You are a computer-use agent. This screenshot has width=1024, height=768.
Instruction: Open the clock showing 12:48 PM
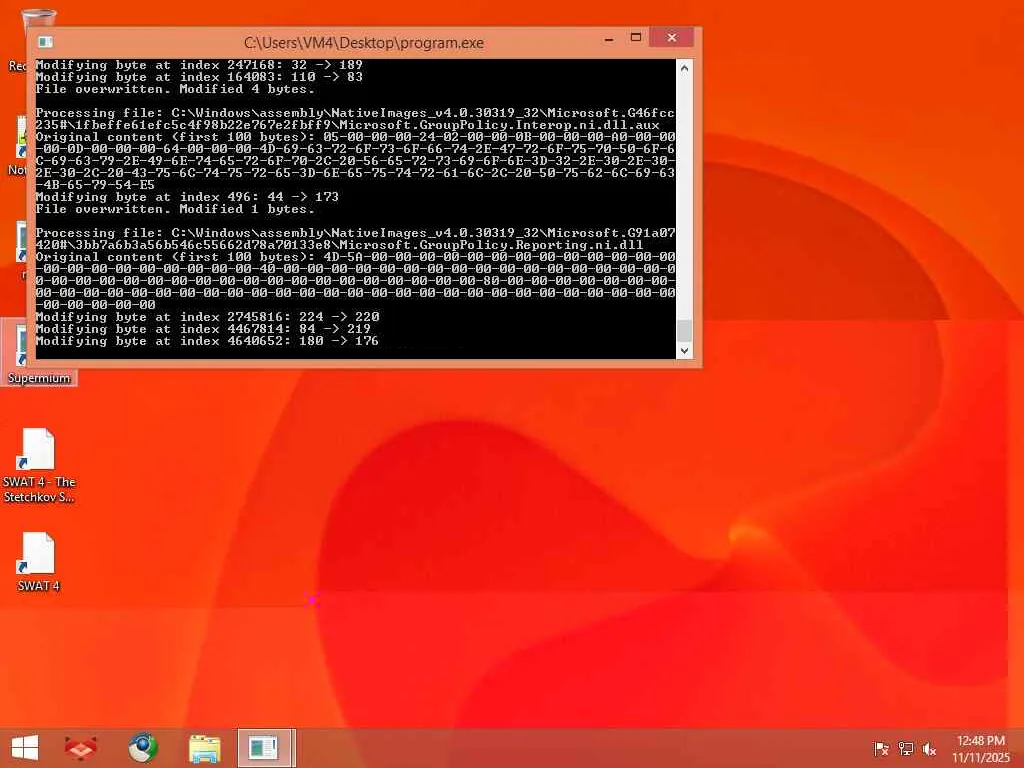click(980, 741)
